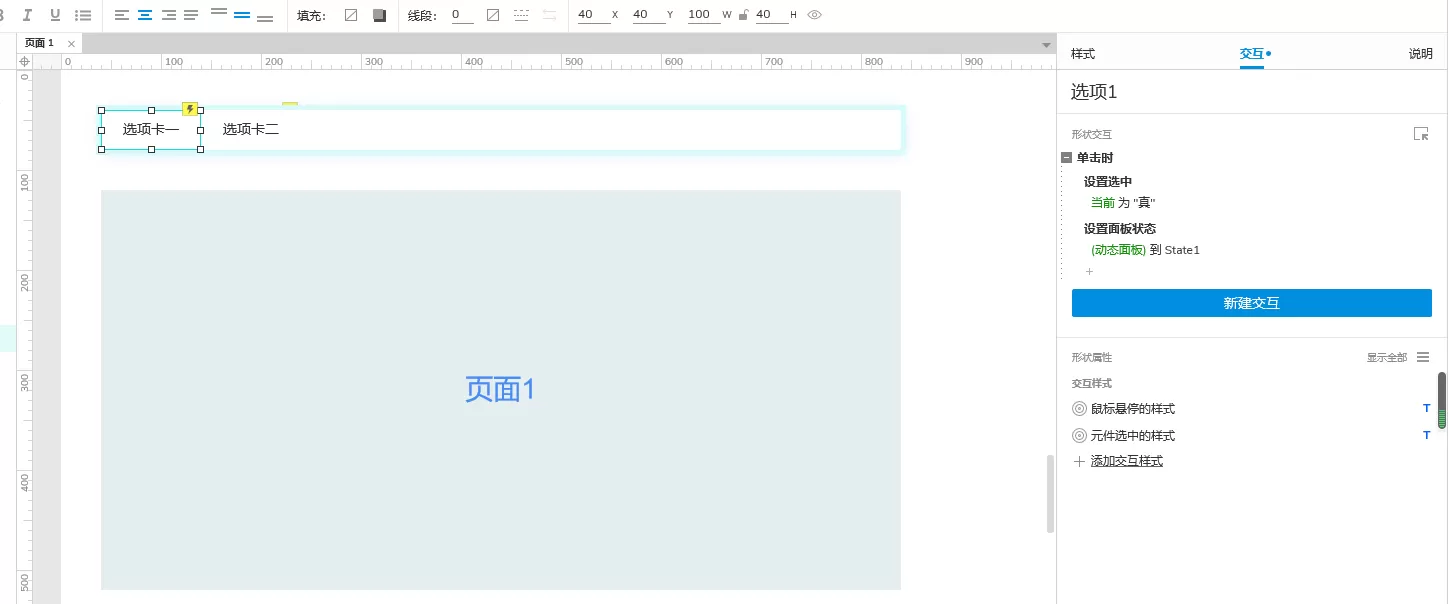Image resolution: width=1448 pixels, height=604 pixels.
Task: Align text to middle vertically
Action: (241, 15)
